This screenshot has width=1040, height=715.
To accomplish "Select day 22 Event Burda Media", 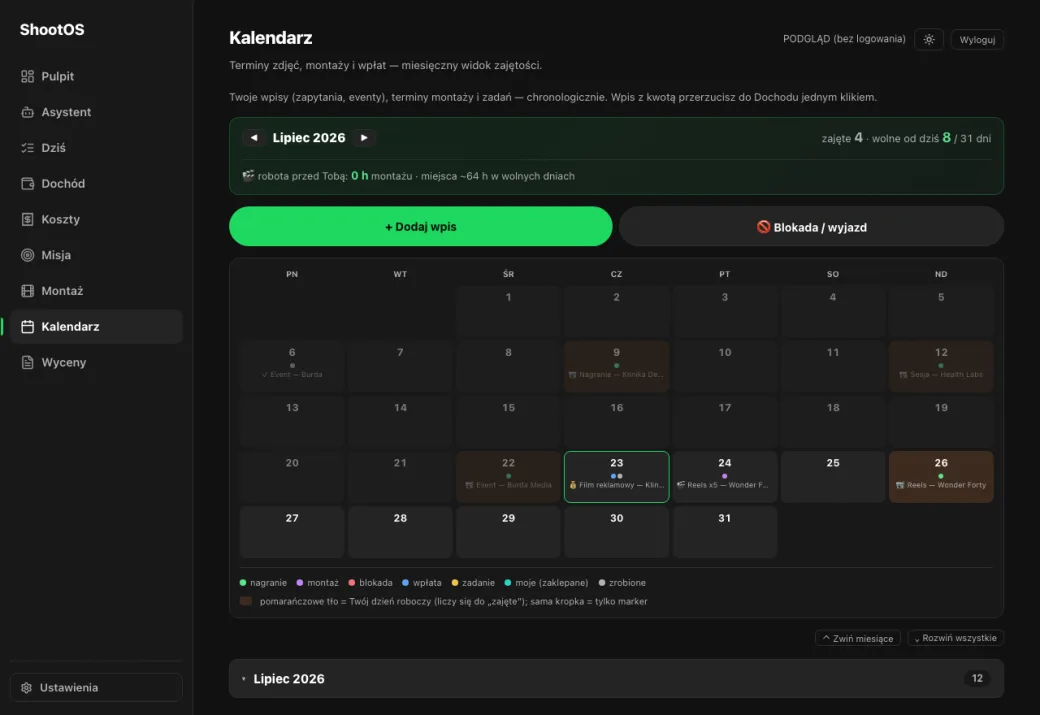I will click(508, 477).
